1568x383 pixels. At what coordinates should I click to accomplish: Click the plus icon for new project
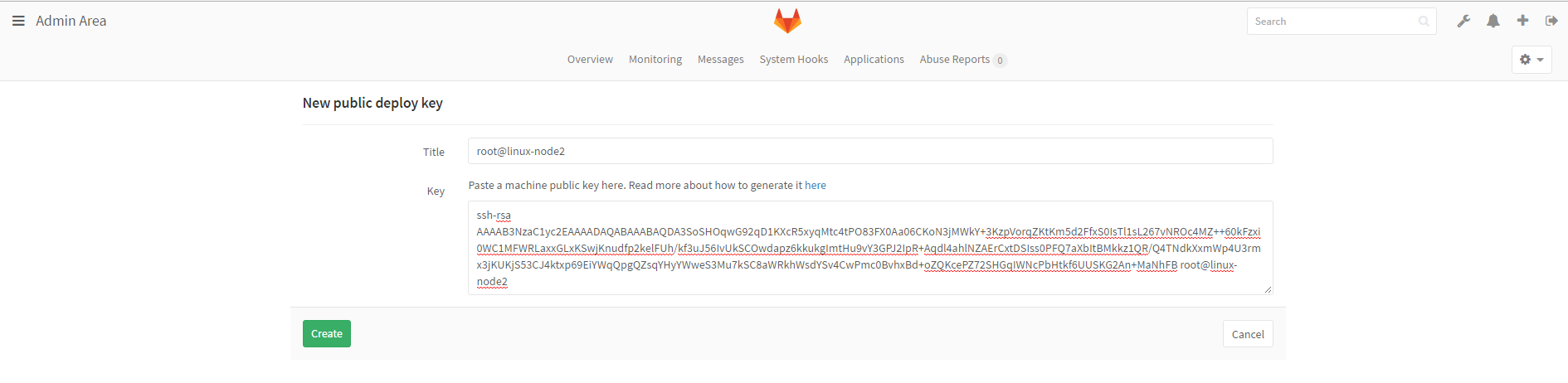1522,21
